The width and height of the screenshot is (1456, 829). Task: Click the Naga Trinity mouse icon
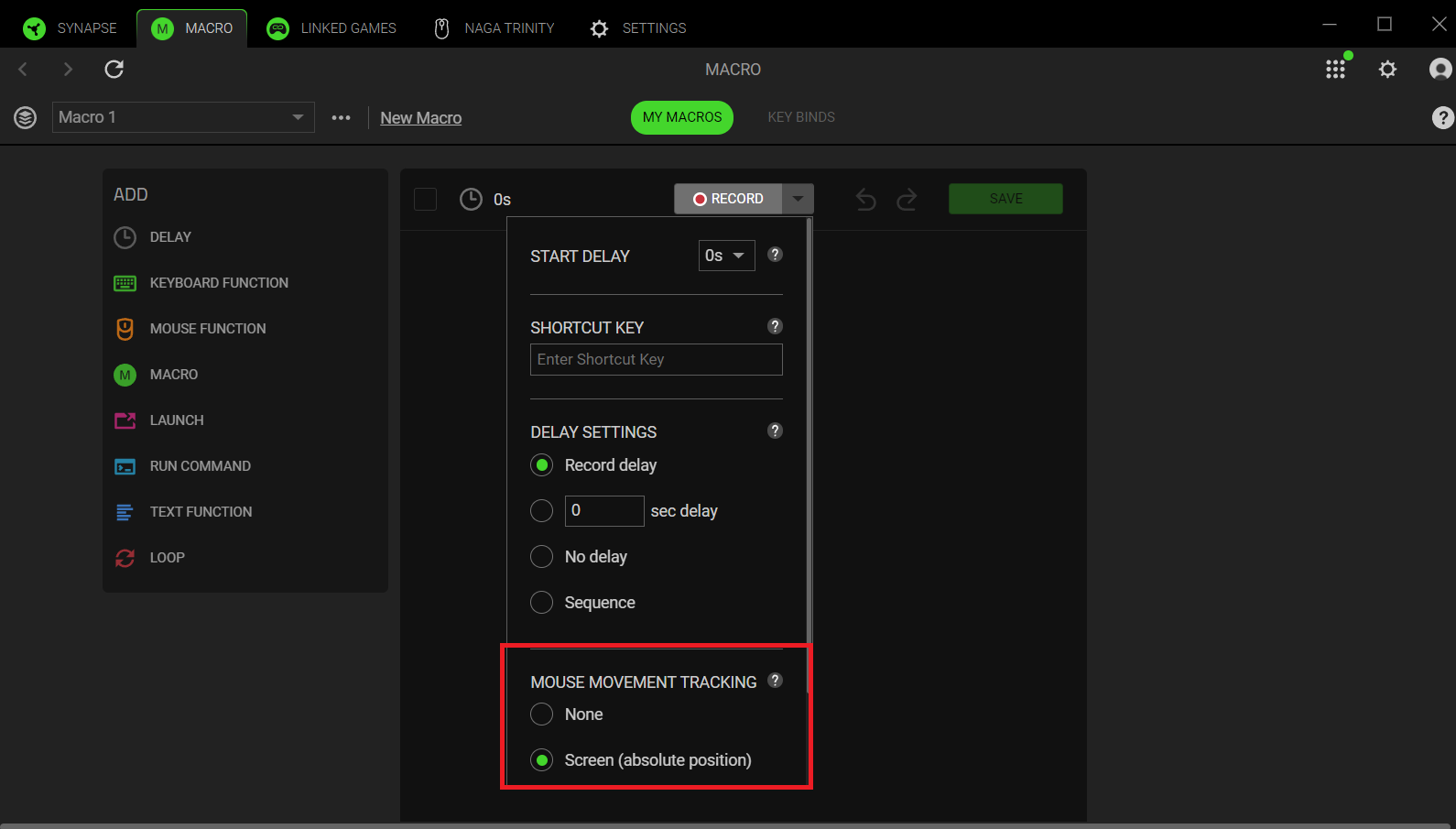pyautogui.click(x=441, y=28)
